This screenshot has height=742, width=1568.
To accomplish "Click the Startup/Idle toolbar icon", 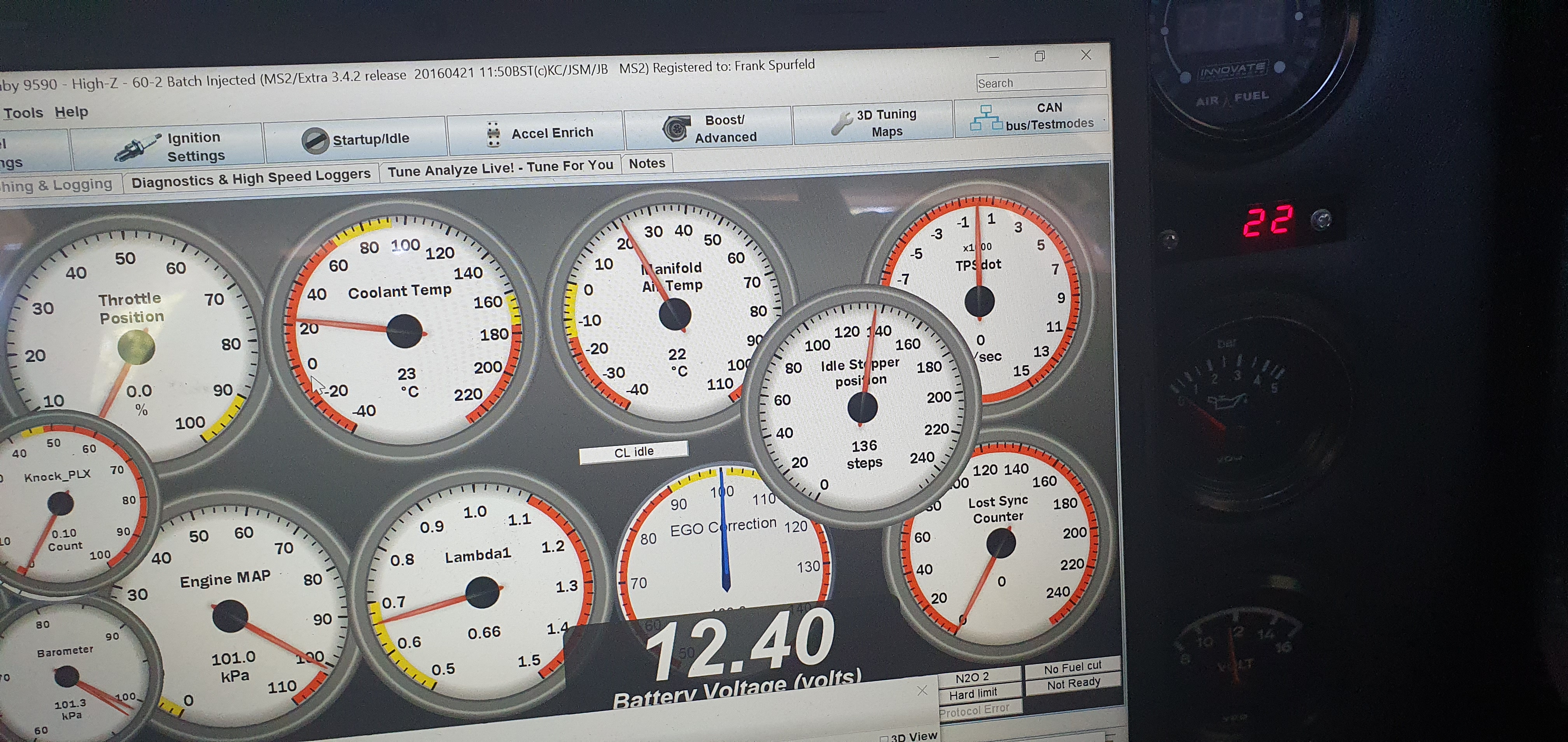I will pos(315,141).
